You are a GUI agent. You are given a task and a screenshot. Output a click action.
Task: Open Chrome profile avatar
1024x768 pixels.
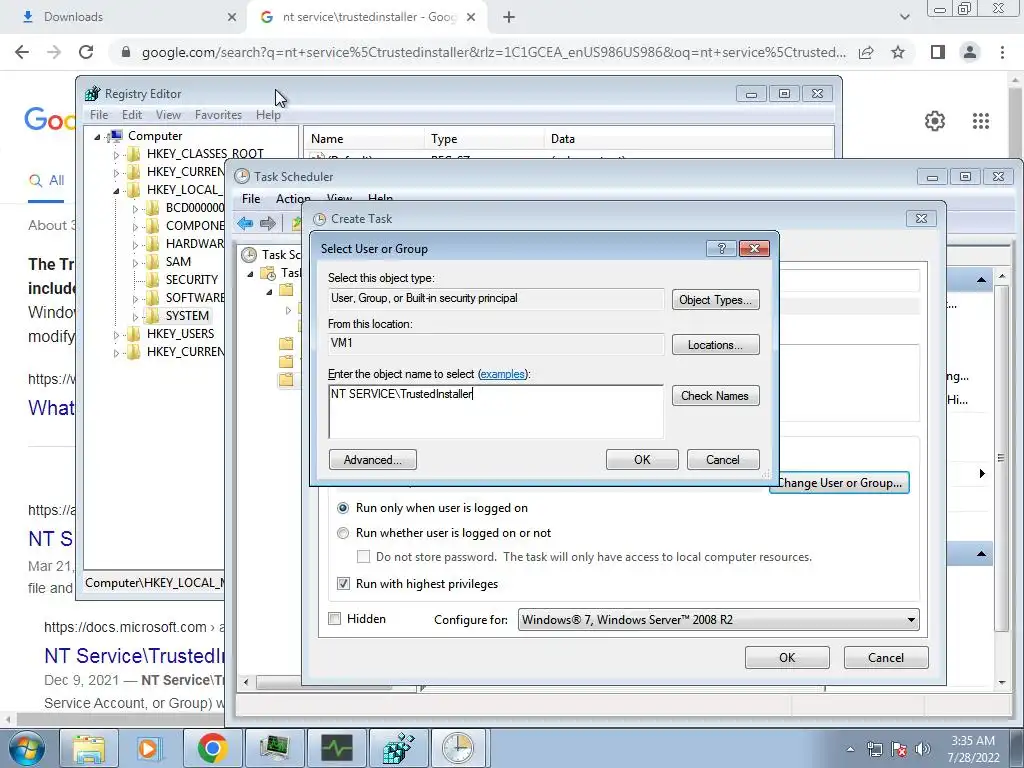[x=970, y=52]
